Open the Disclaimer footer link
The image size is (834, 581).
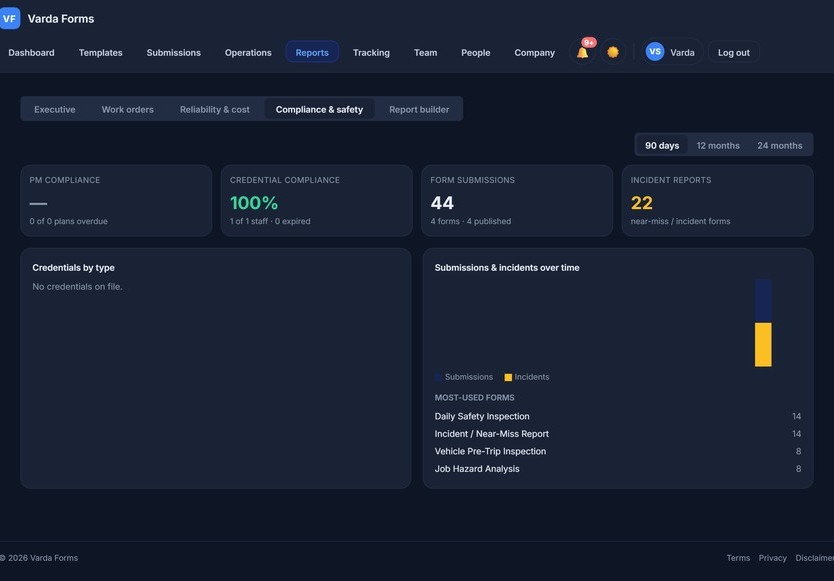814,558
